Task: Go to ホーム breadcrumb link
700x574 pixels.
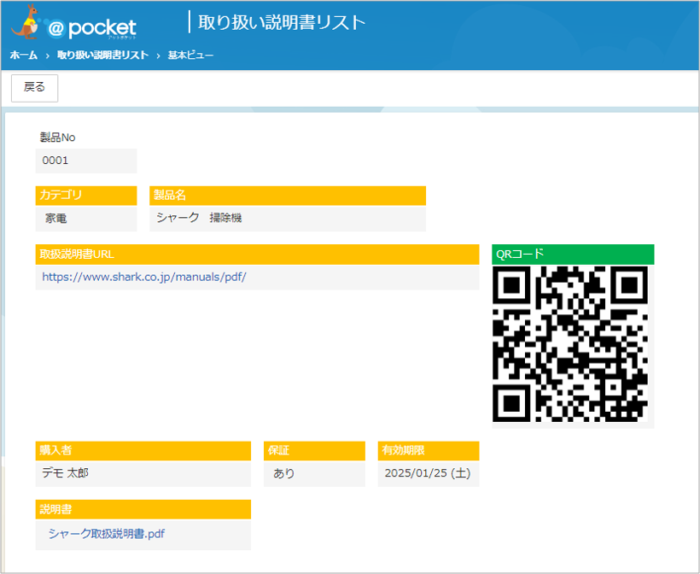Action: (x=24, y=55)
